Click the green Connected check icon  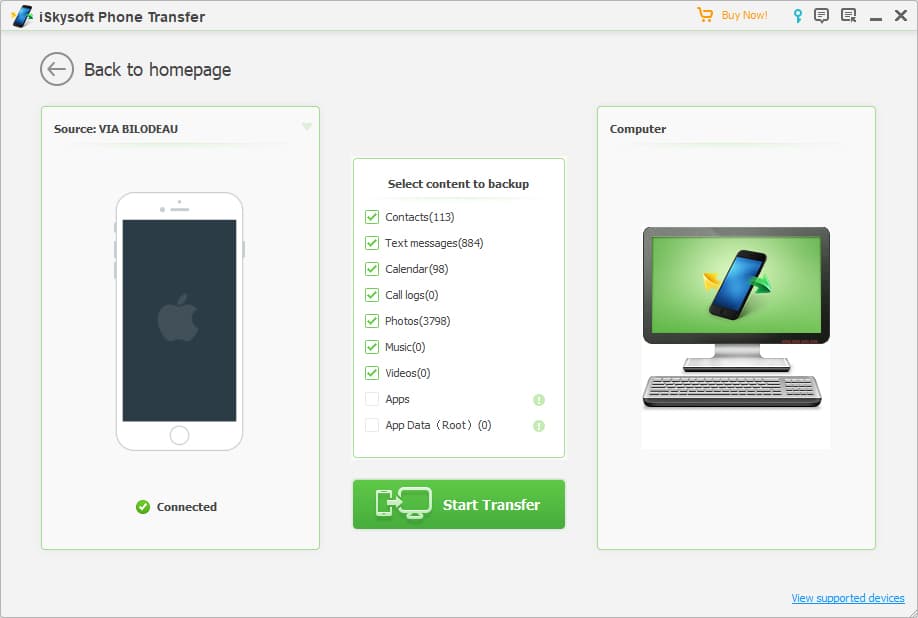pos(143,507)
